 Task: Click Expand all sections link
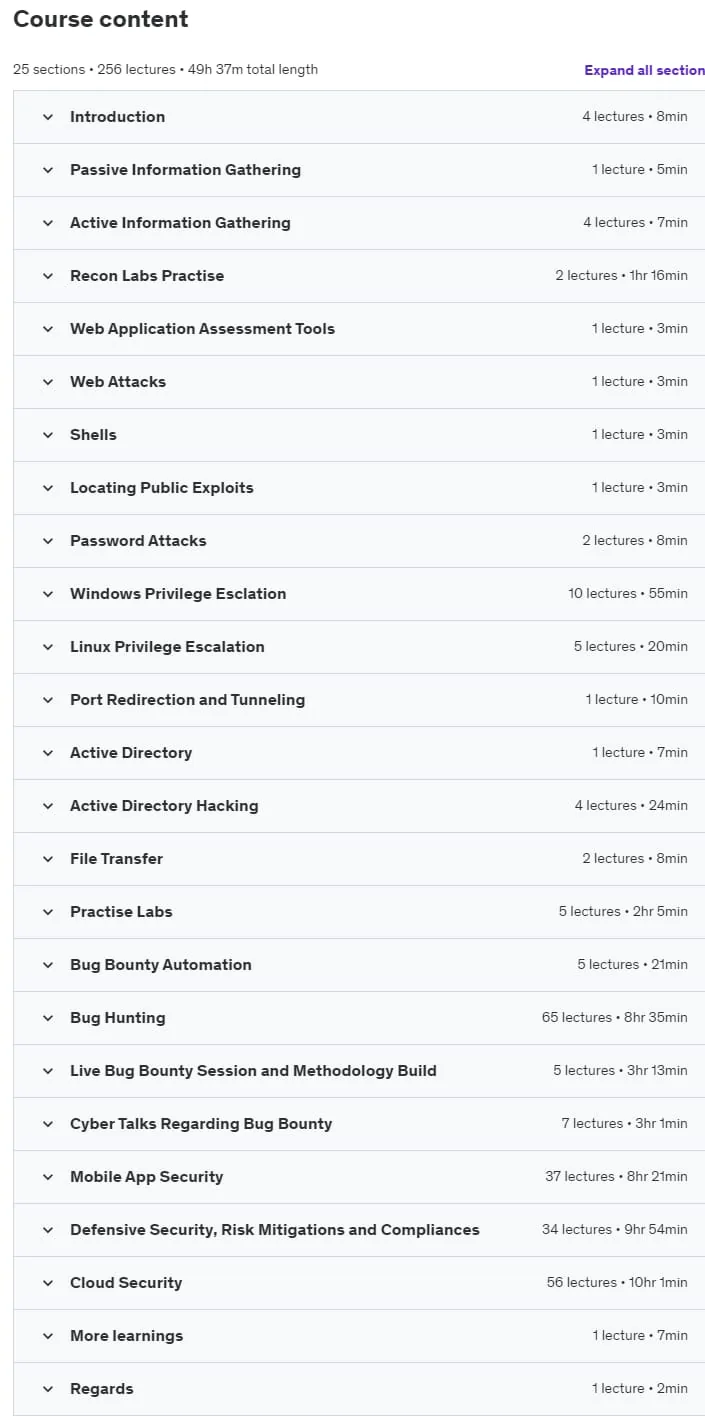coord(644,70)
